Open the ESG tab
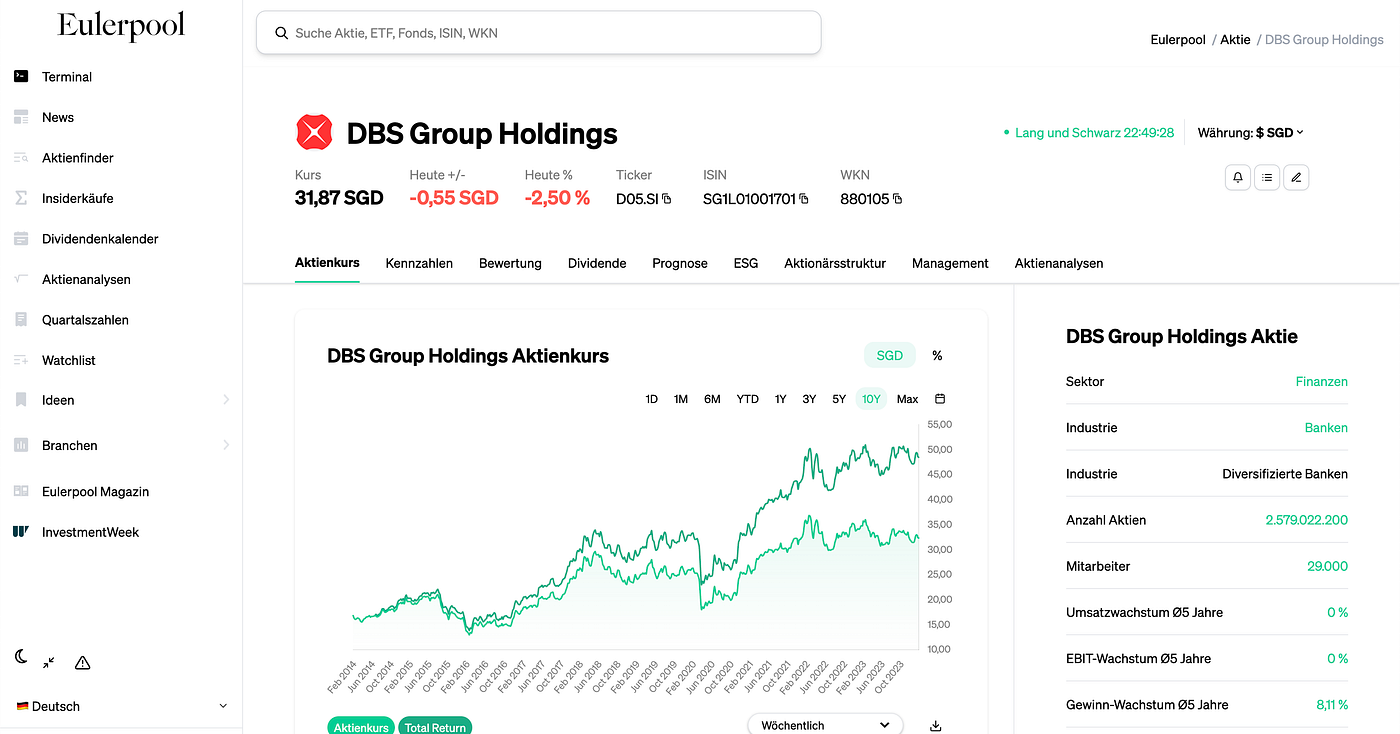 (746, 263)
